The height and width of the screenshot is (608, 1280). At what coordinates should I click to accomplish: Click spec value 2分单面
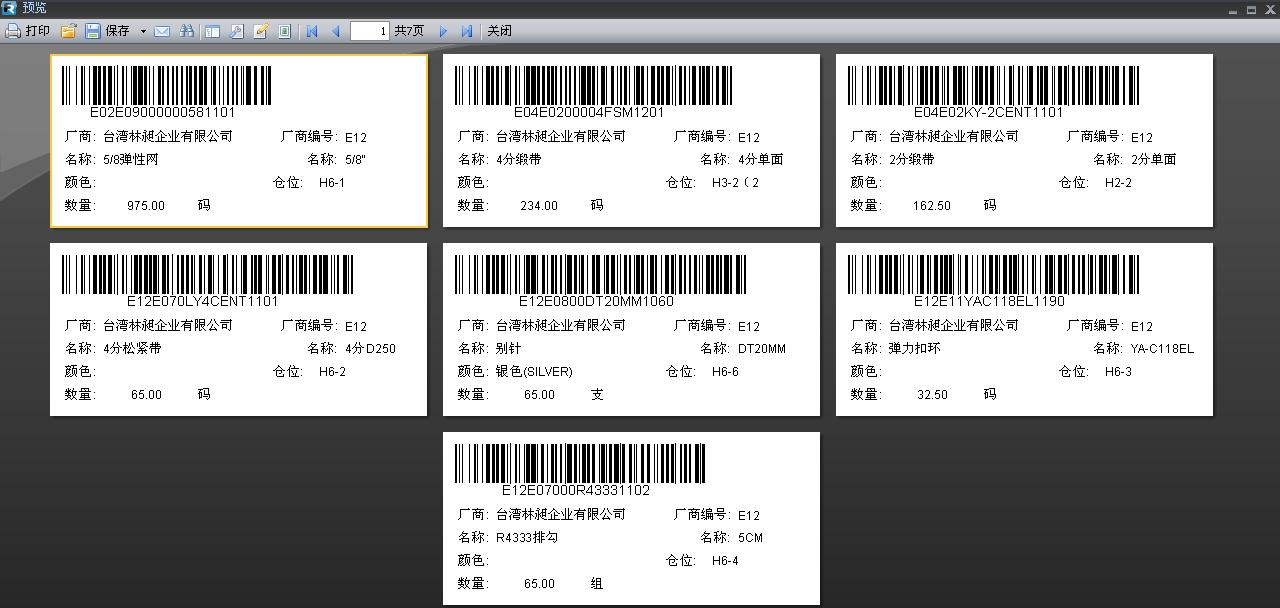(1154, 159)
